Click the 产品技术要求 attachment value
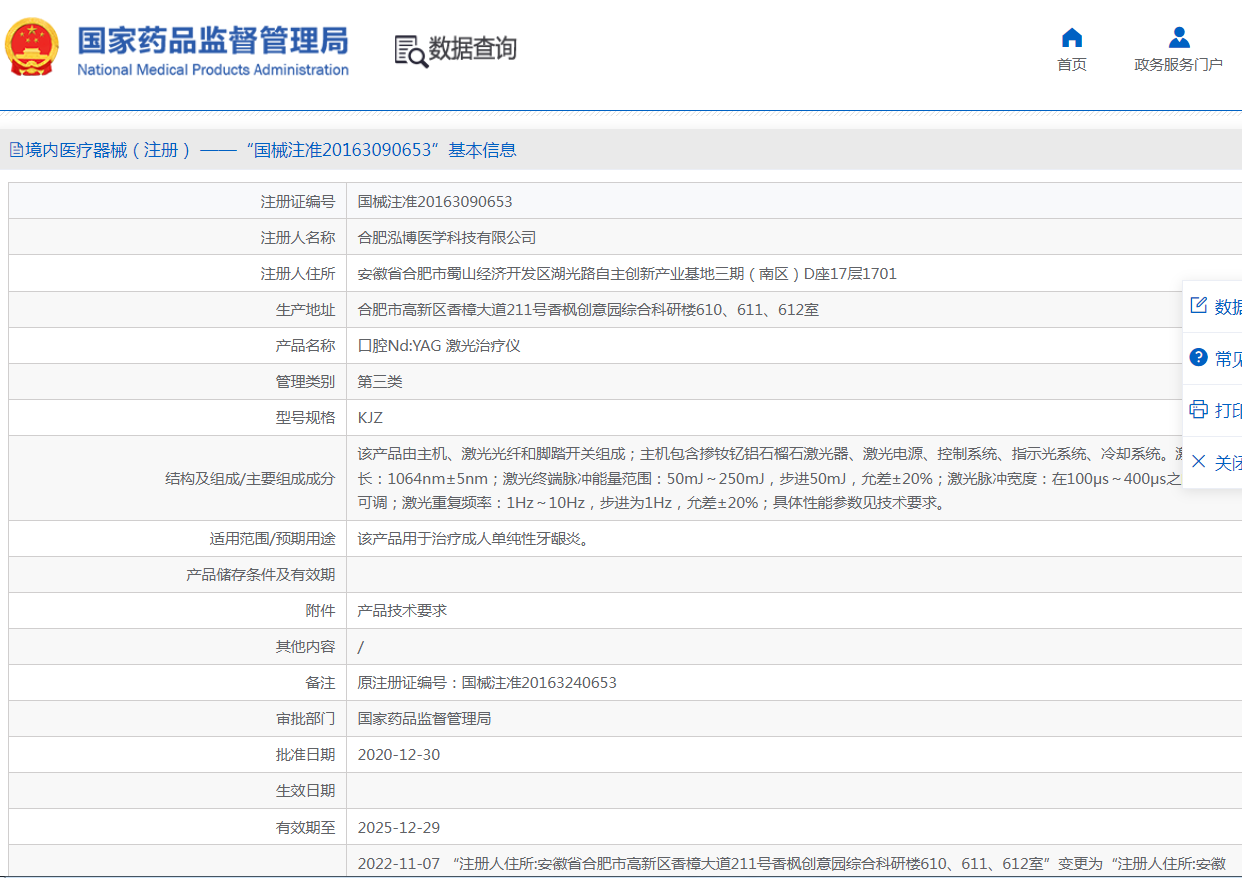The image size is (1242, 878). (402, 610)
